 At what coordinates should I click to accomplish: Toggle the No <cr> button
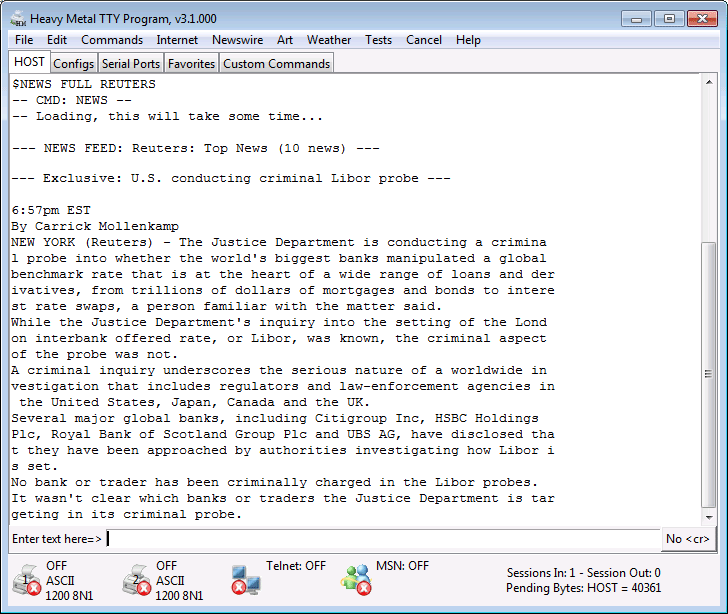688,539
